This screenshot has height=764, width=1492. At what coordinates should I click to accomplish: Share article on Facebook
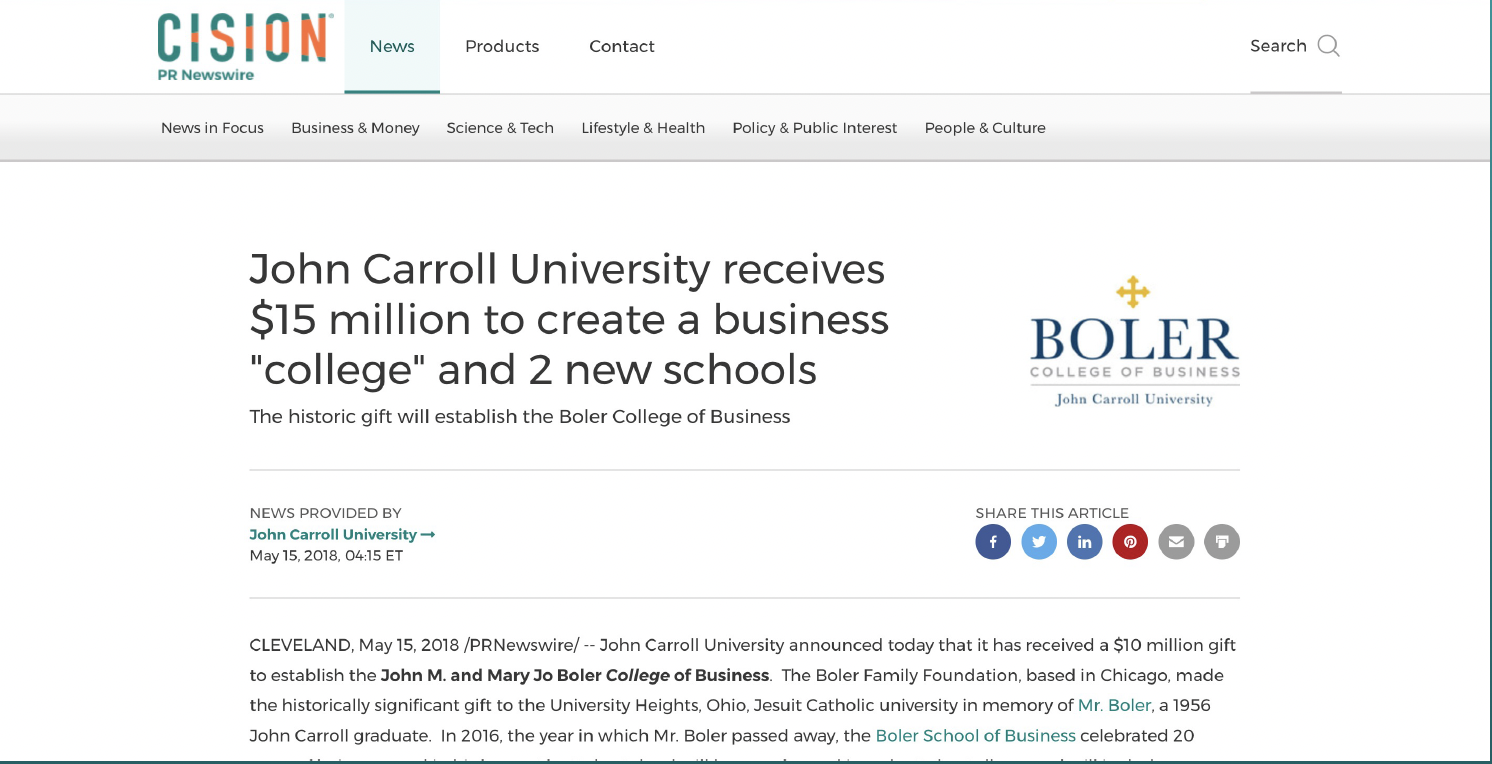tap(993, 542)
